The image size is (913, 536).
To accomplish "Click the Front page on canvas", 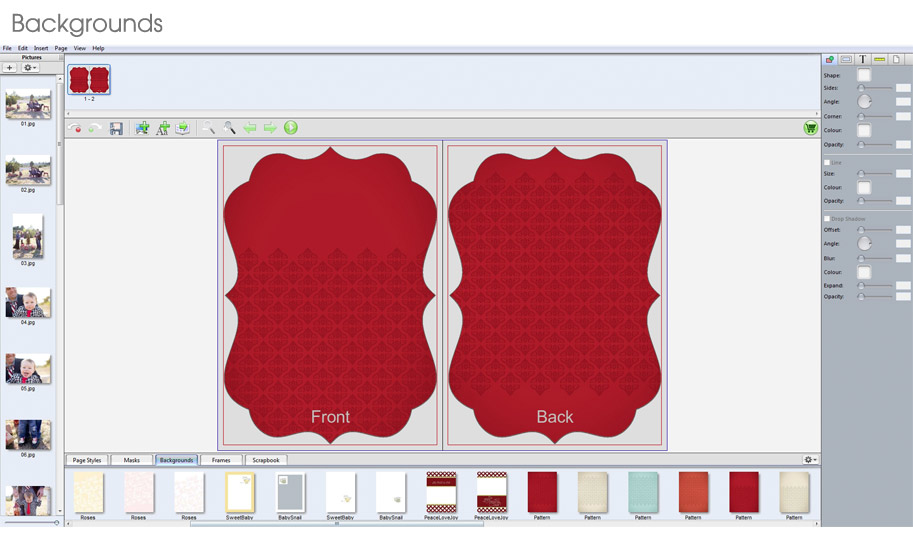I will point(330,295).
